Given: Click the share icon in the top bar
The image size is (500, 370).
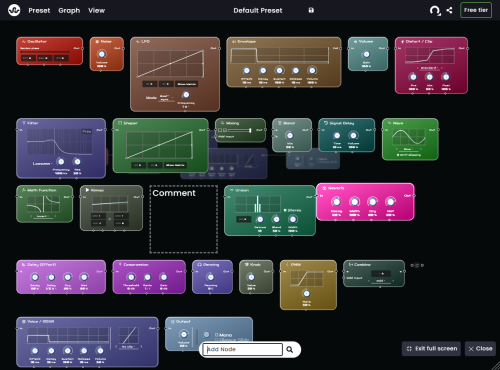Looking at the screenshot, I should click(449, 10).
